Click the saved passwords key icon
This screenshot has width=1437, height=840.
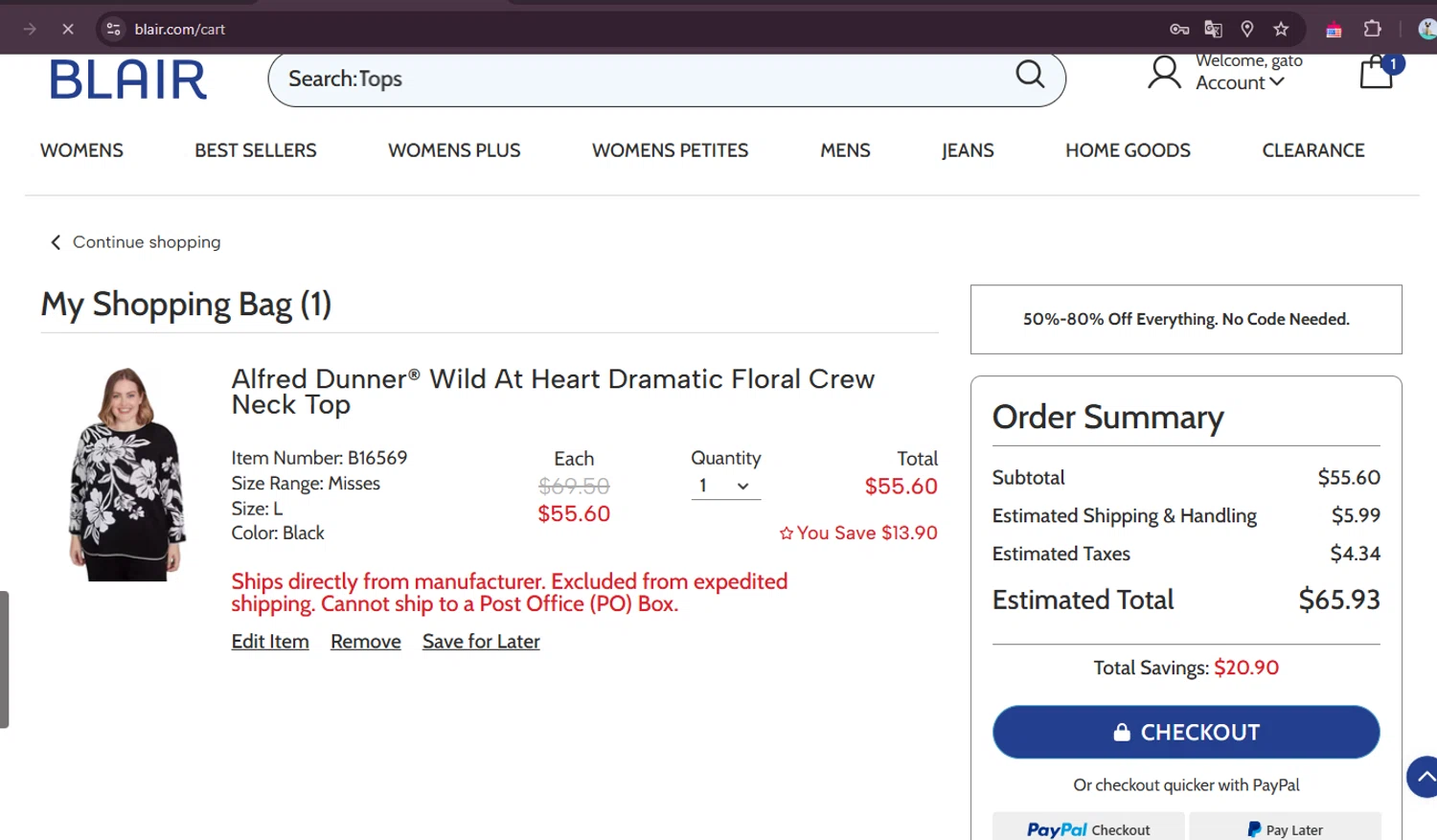[x=1179, y=29]
